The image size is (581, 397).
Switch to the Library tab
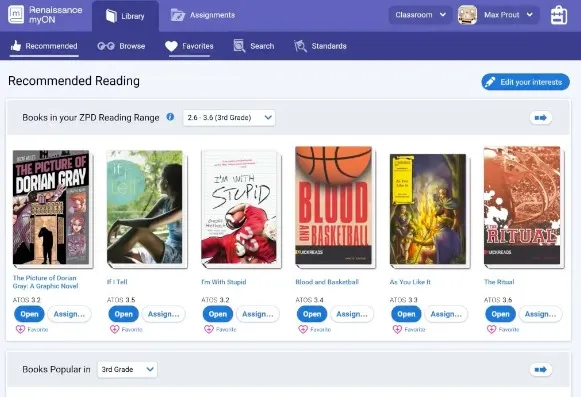[125, 16]
